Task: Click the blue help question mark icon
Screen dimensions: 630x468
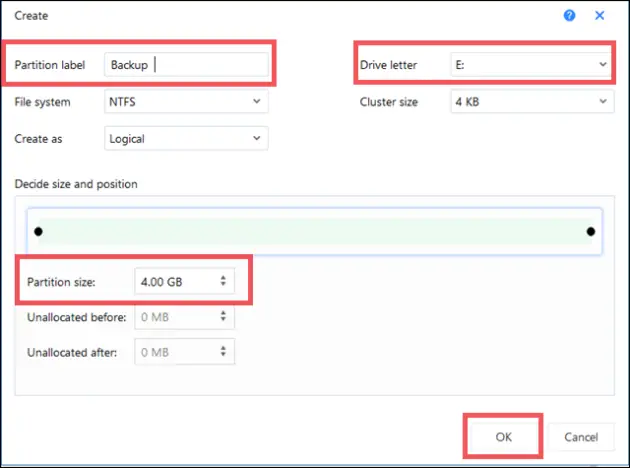Action: tap(570, 16)
